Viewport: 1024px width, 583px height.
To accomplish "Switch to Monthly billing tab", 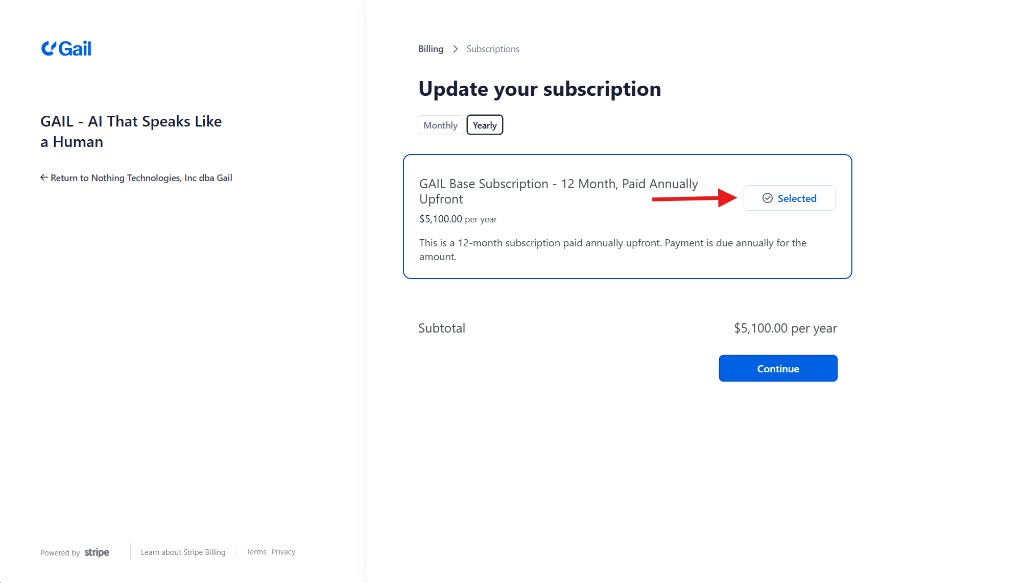I will [x=440, y=125].
